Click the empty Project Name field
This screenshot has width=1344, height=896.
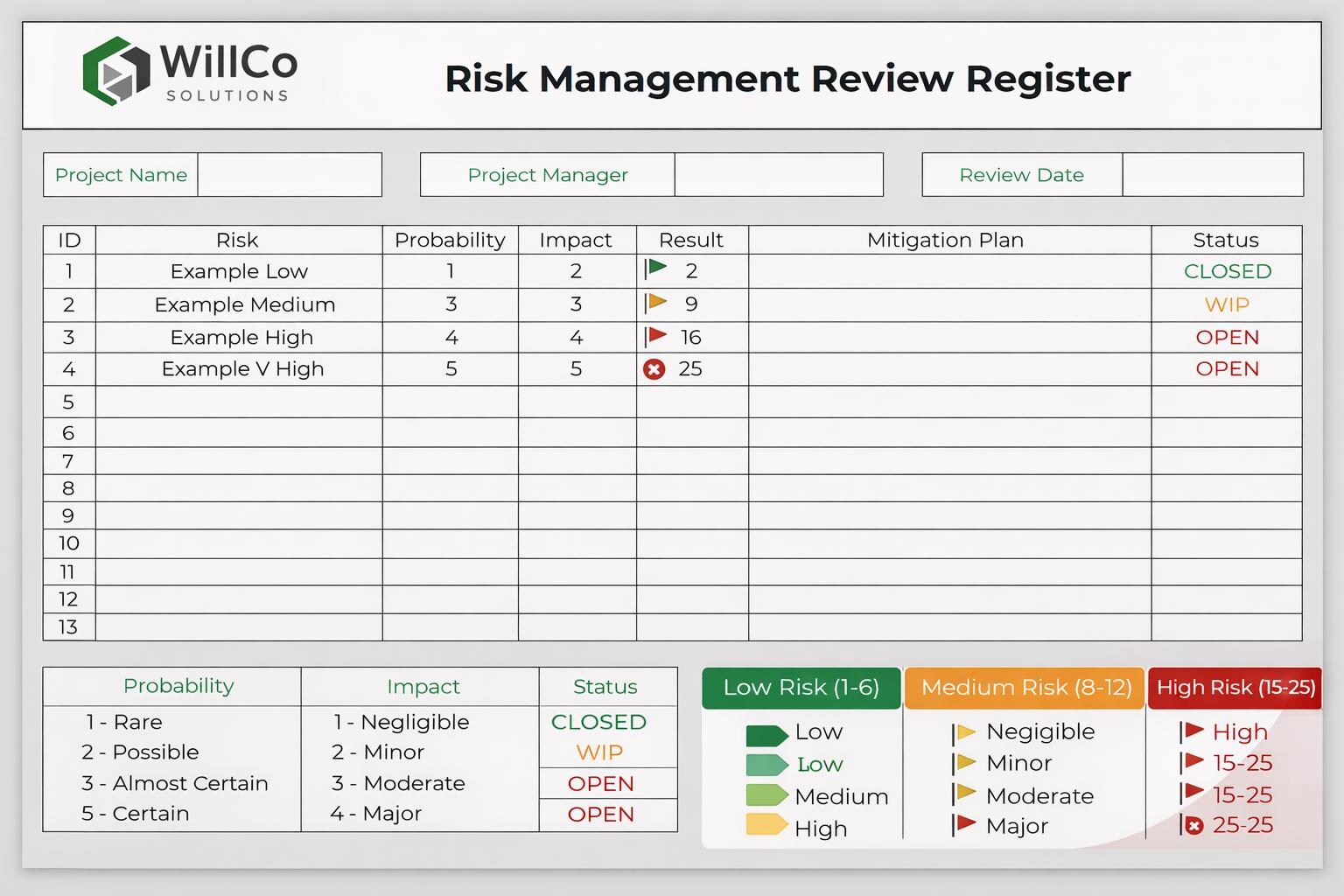(290, 175)
